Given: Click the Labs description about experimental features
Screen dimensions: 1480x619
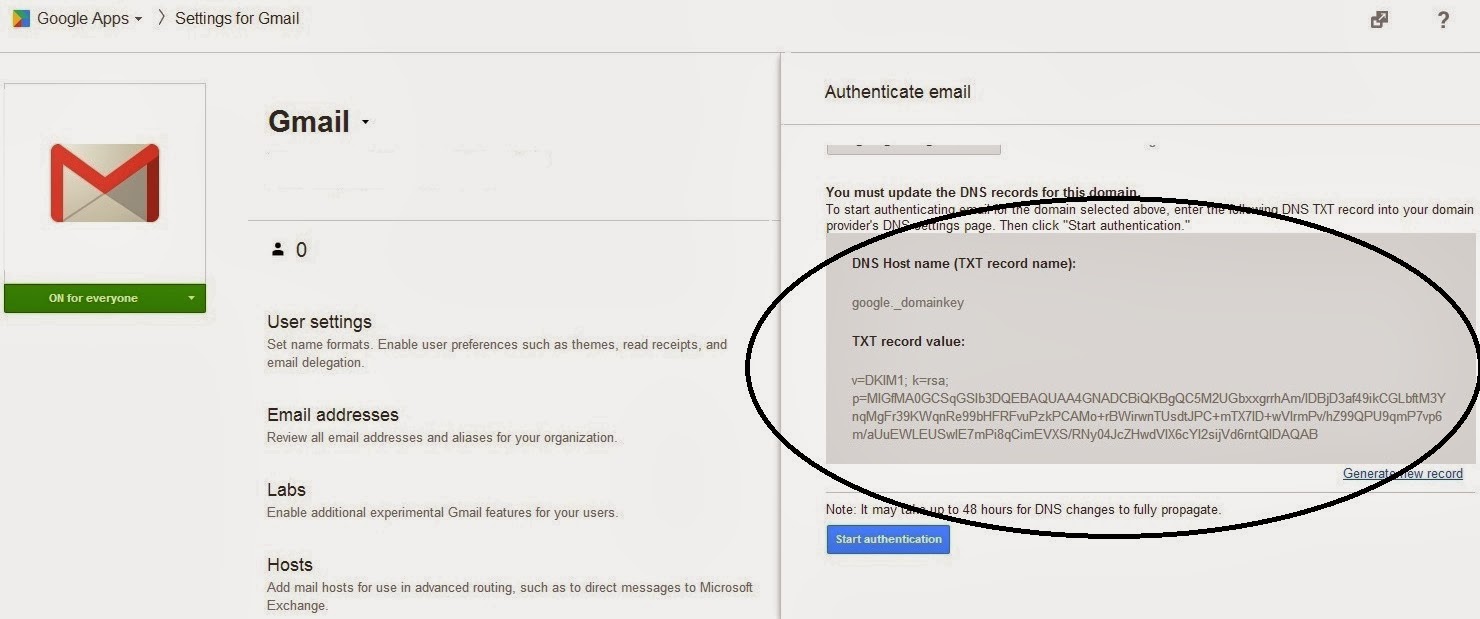Looking at the screenshot, I should tap(442, 512).
